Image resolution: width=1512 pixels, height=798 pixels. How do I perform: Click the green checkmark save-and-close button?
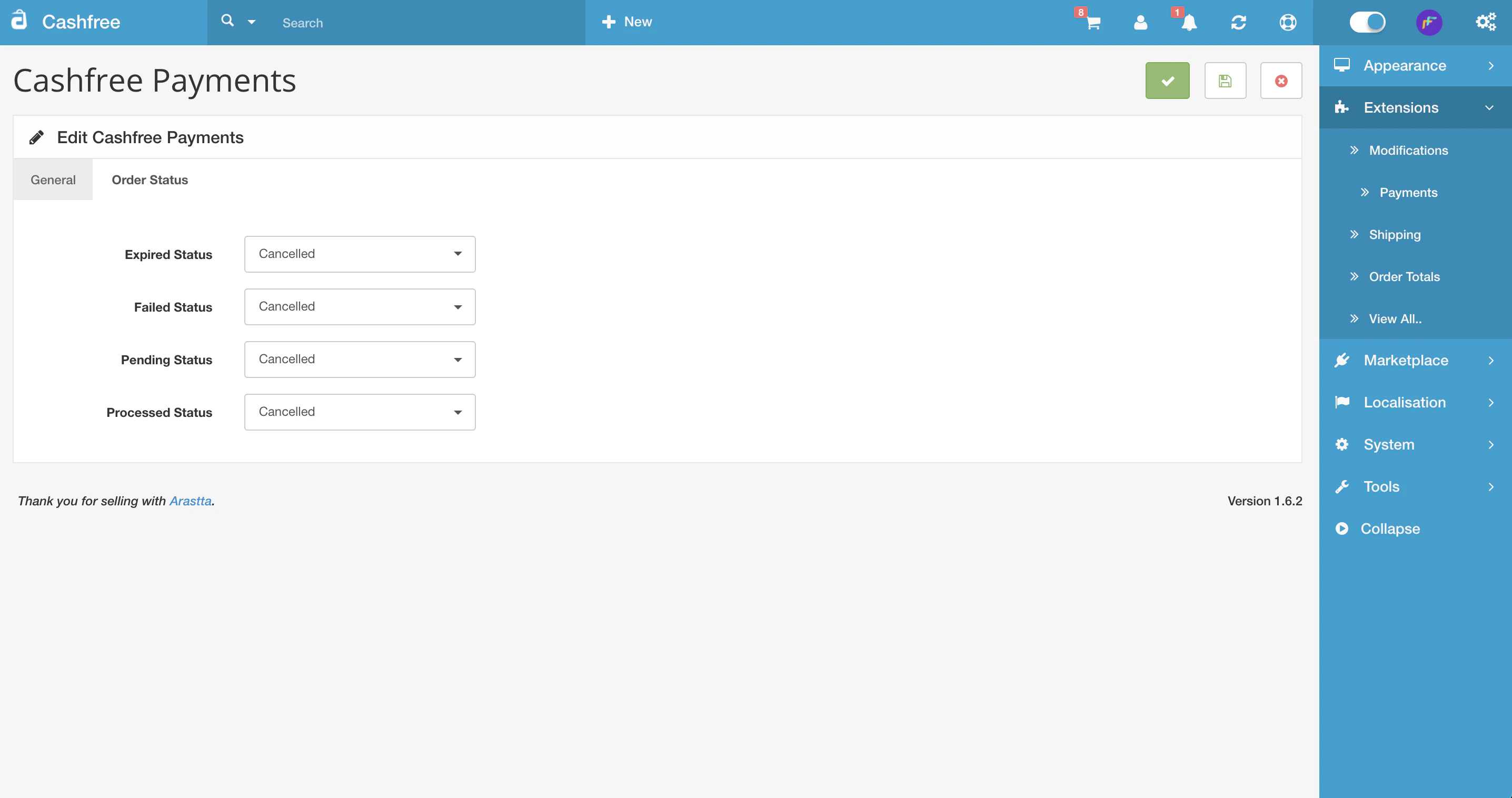tap(1167, 81)
